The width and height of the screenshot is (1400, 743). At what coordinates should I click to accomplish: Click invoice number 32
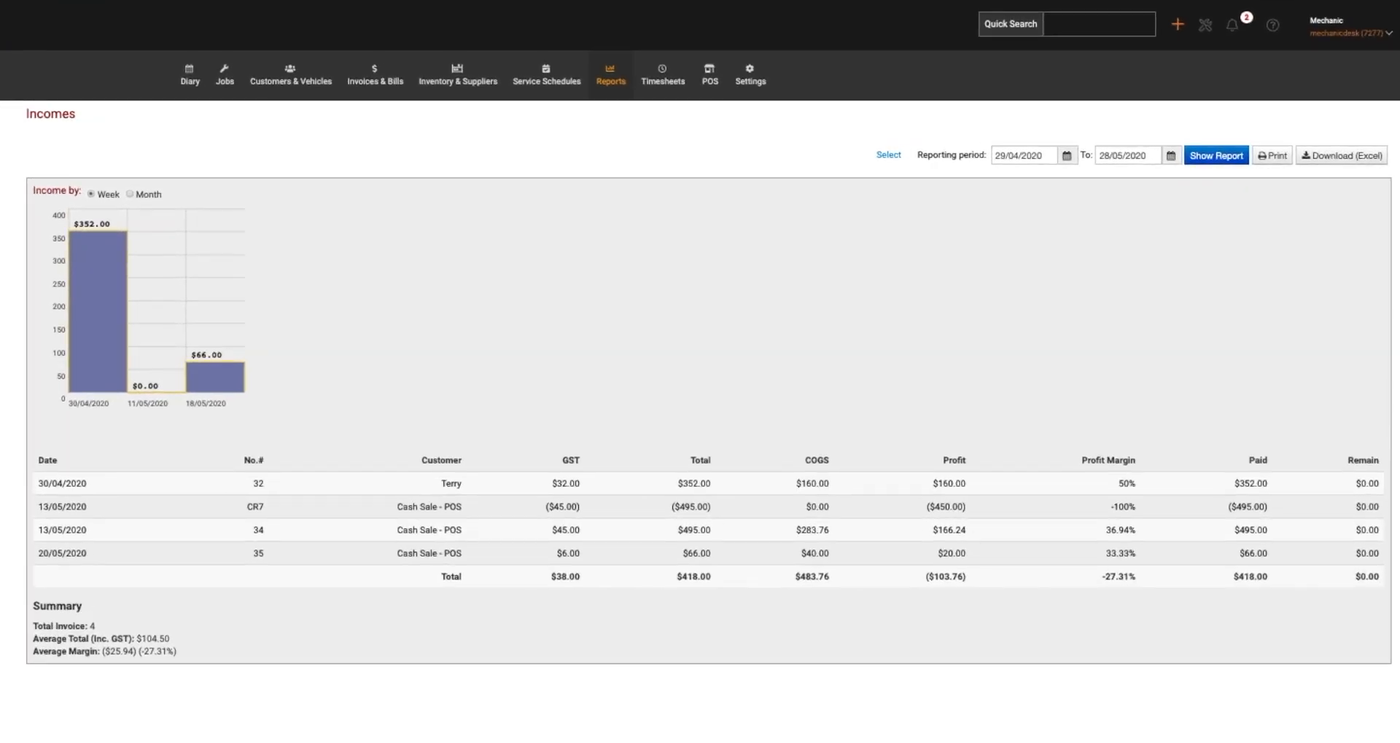258,483
